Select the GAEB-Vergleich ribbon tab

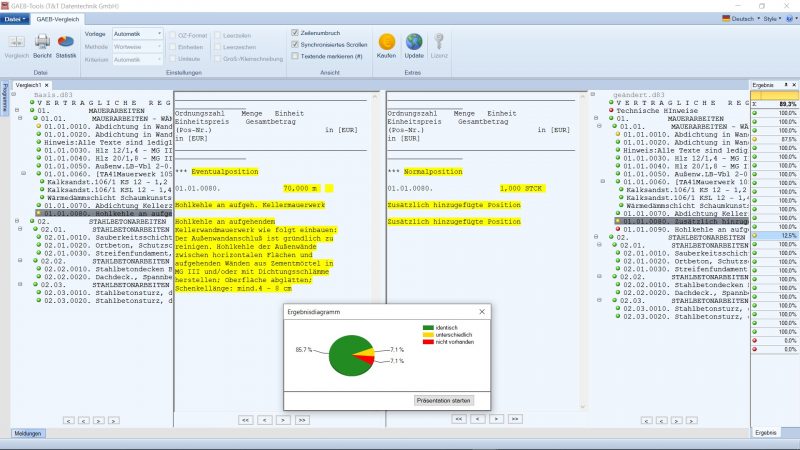pos(58,19)
